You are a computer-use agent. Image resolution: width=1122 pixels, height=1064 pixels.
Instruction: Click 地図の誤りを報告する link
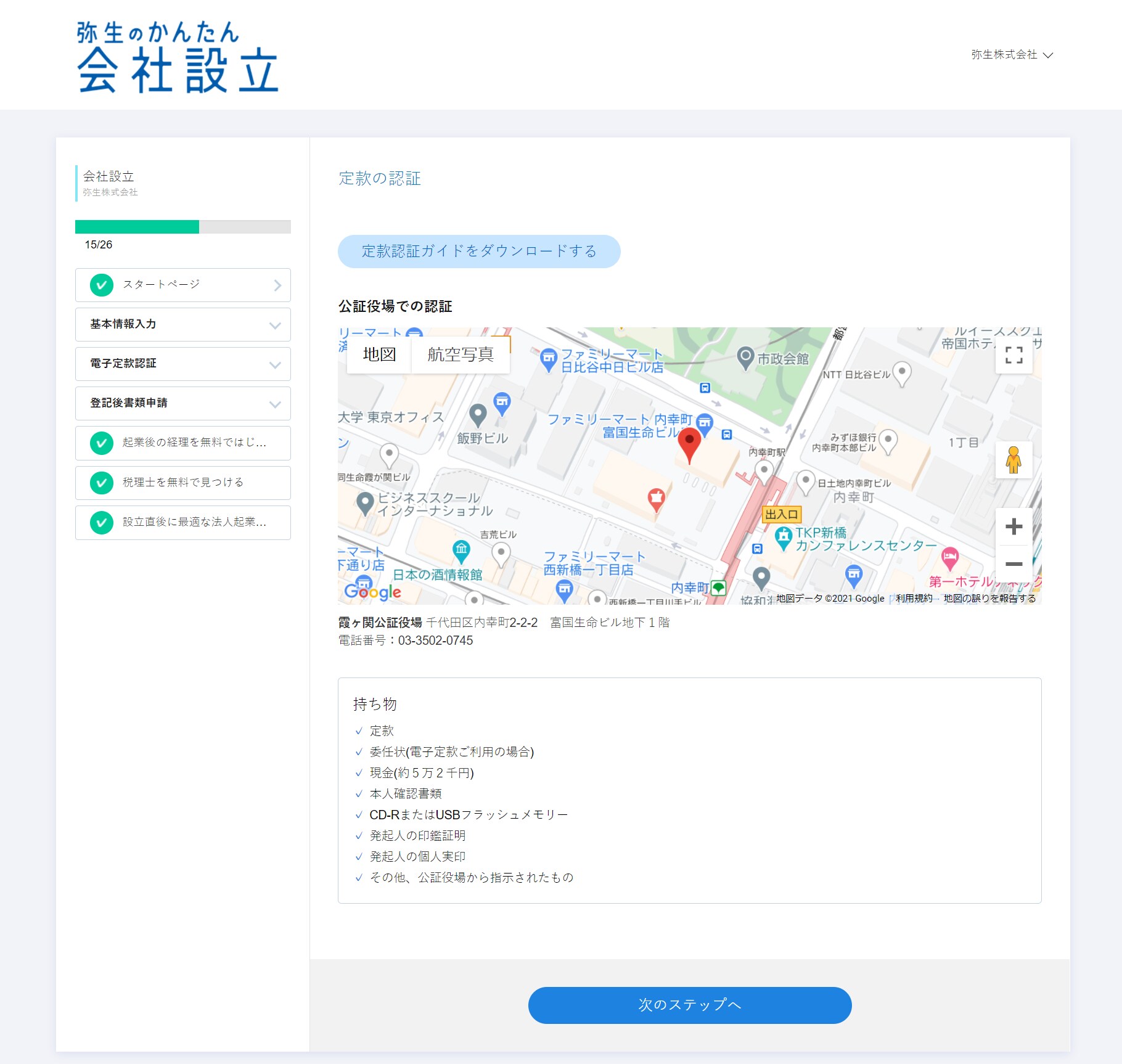[989, 598]
